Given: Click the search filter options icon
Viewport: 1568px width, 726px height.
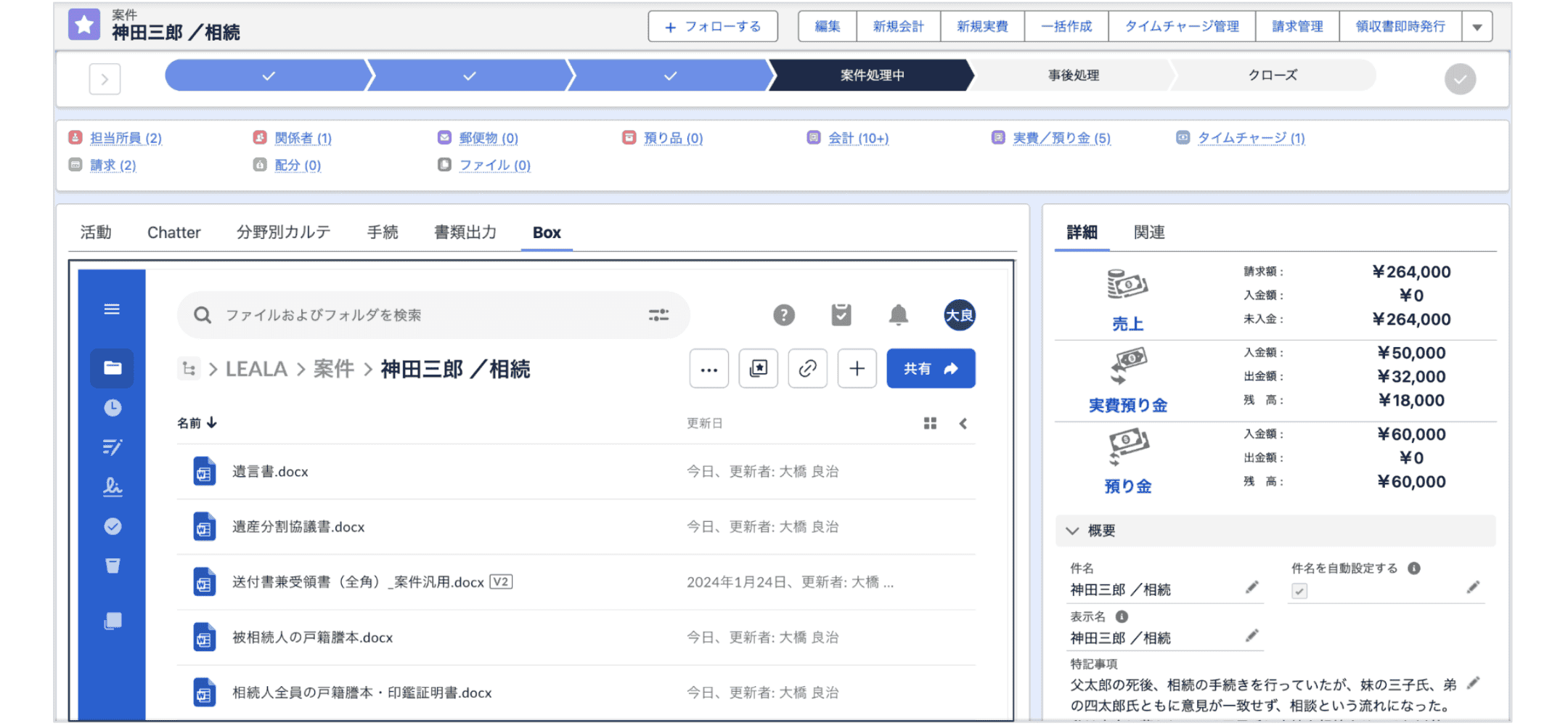Looking at the screenshot, I should coord(658,315).
